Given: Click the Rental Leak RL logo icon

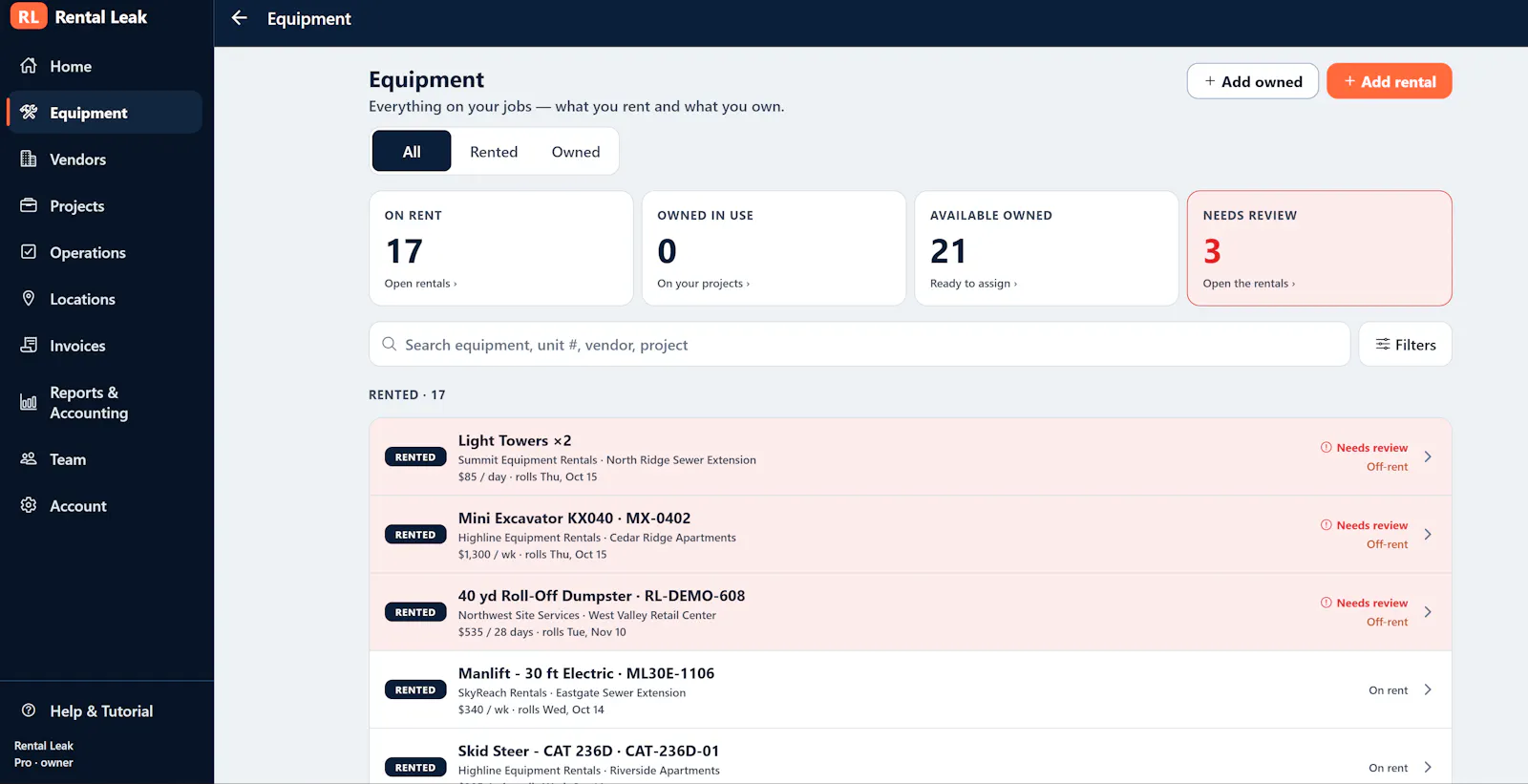Looking at the screenshot, I should pos(29,17).
